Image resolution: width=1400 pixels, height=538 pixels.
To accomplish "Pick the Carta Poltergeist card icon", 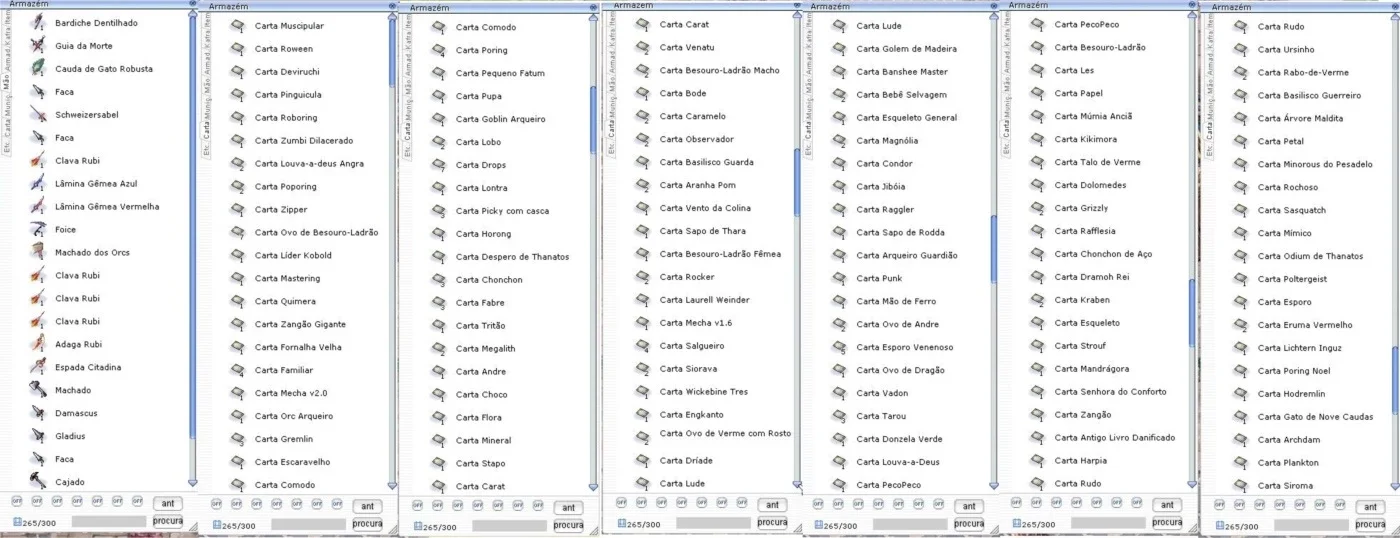I will [1240, 279].
